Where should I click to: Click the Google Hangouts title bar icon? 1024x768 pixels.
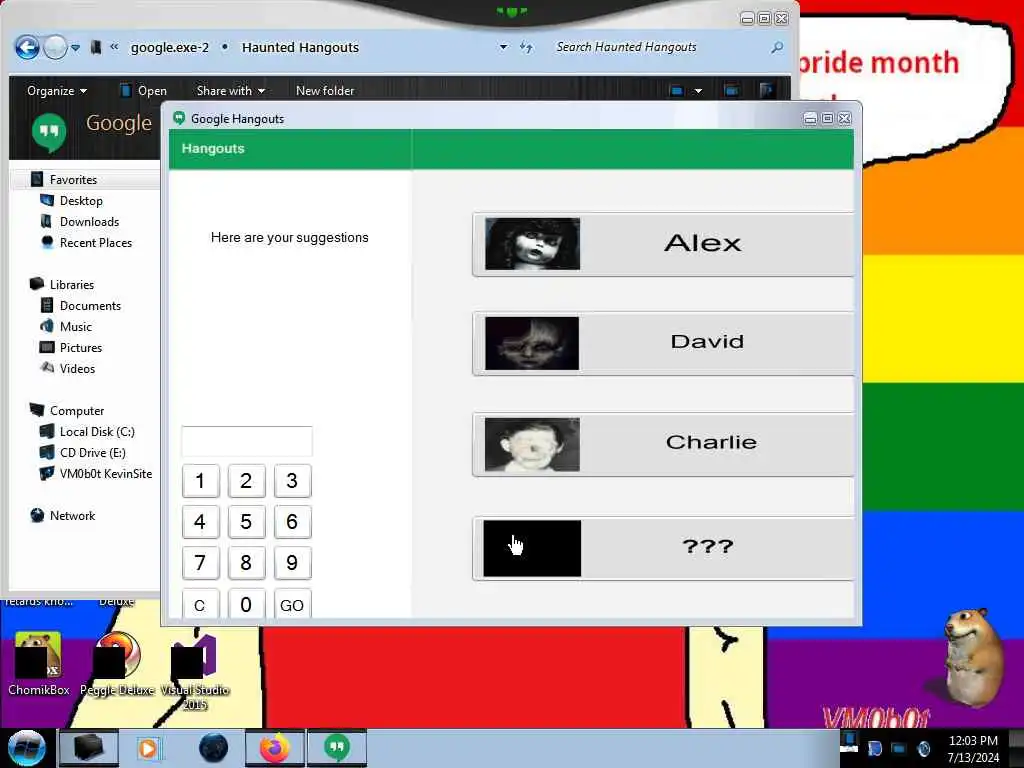(x=179, y=118)
